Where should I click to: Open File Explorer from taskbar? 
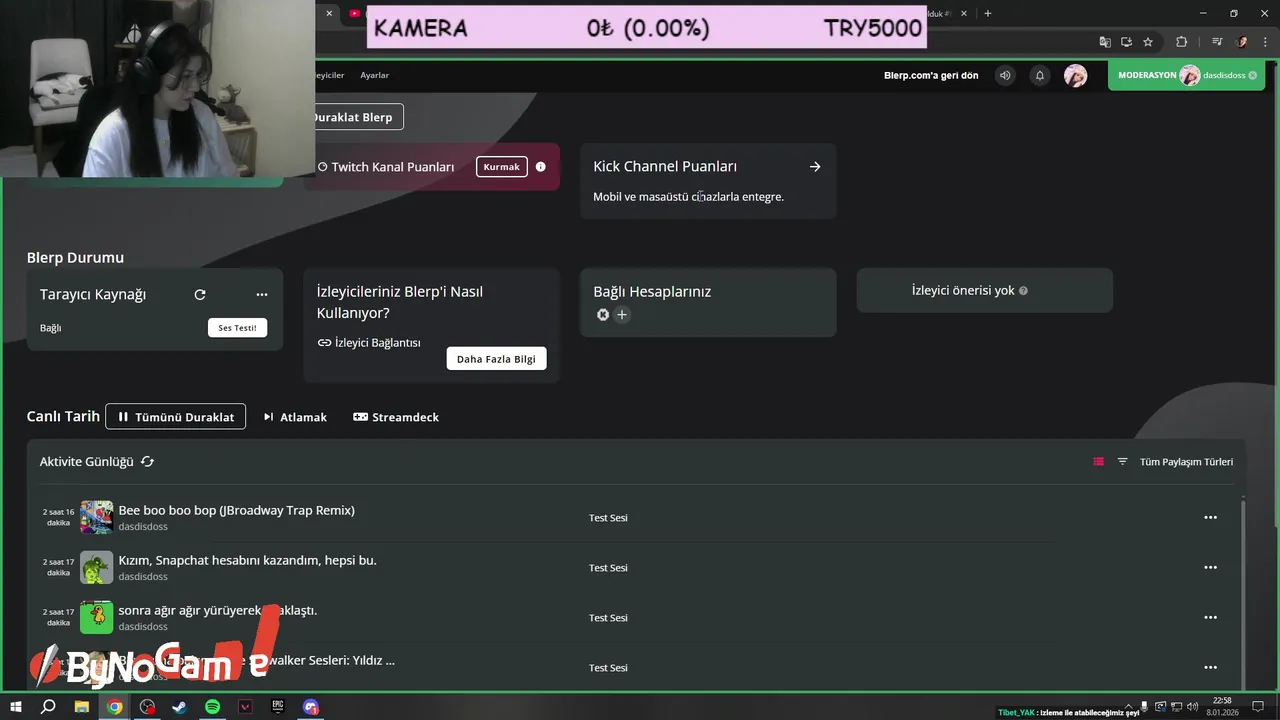(82, 707)
